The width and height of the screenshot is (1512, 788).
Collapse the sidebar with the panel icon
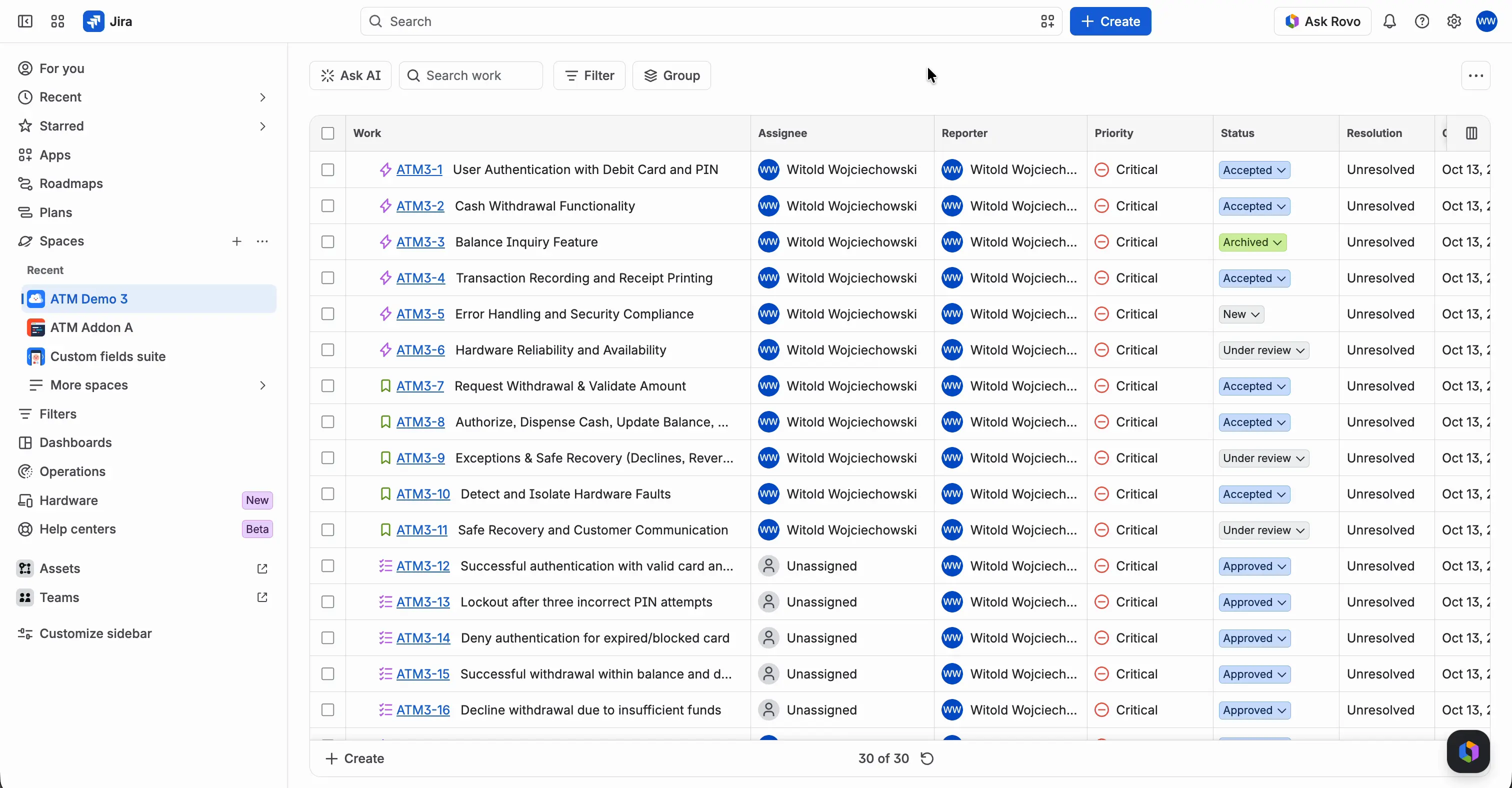pos(25,21)
